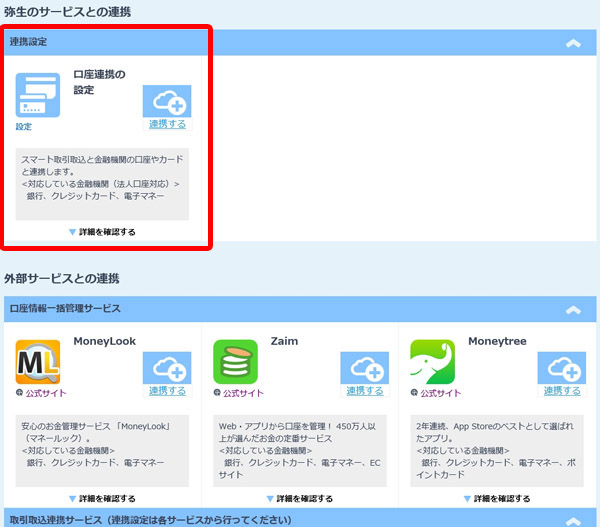Click the 連携設定 header label
This screenshot has height=527, width=600.
click(28, 42)
